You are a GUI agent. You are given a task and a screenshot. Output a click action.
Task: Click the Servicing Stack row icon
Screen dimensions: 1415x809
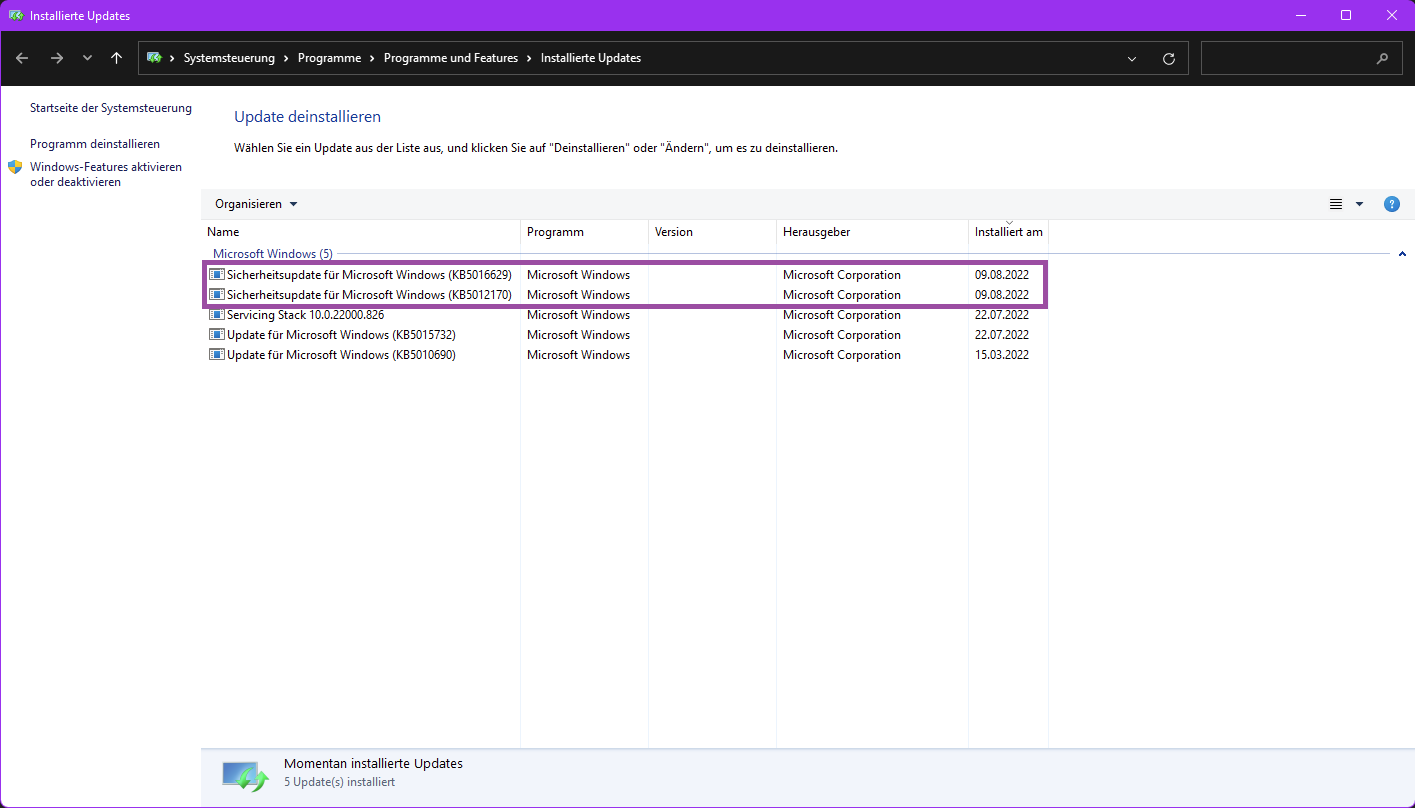[216, 315]
